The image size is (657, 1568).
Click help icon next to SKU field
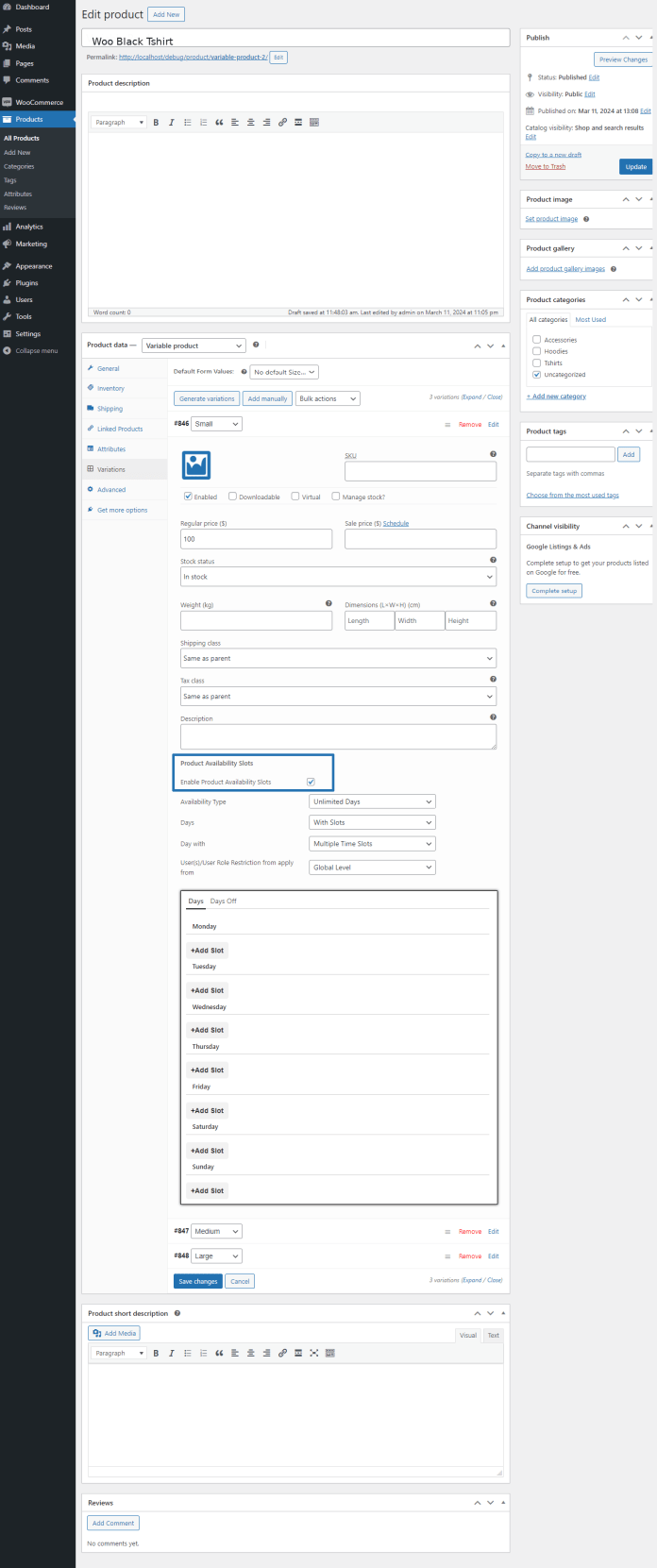pos(493,454)
